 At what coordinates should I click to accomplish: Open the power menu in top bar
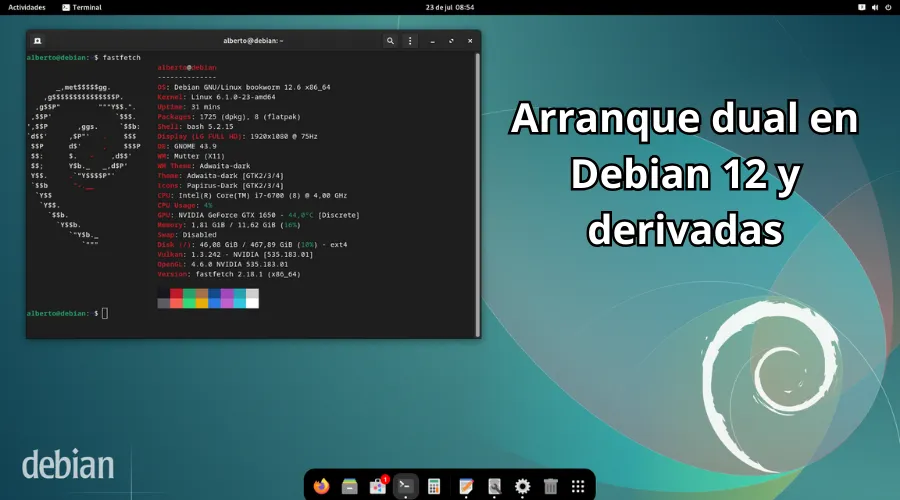coord(888,7)
